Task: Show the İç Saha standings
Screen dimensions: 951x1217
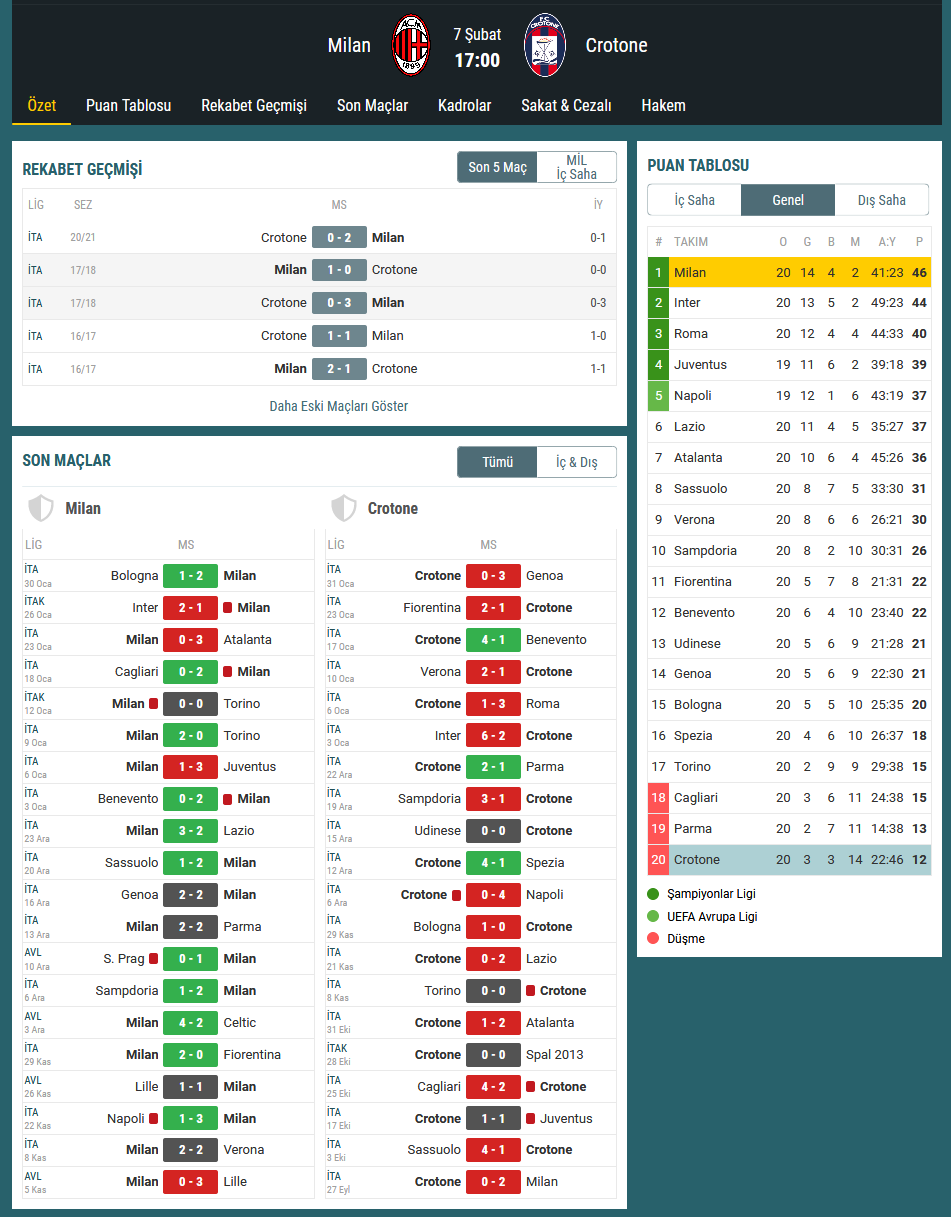Action: [x=694, y=200]
